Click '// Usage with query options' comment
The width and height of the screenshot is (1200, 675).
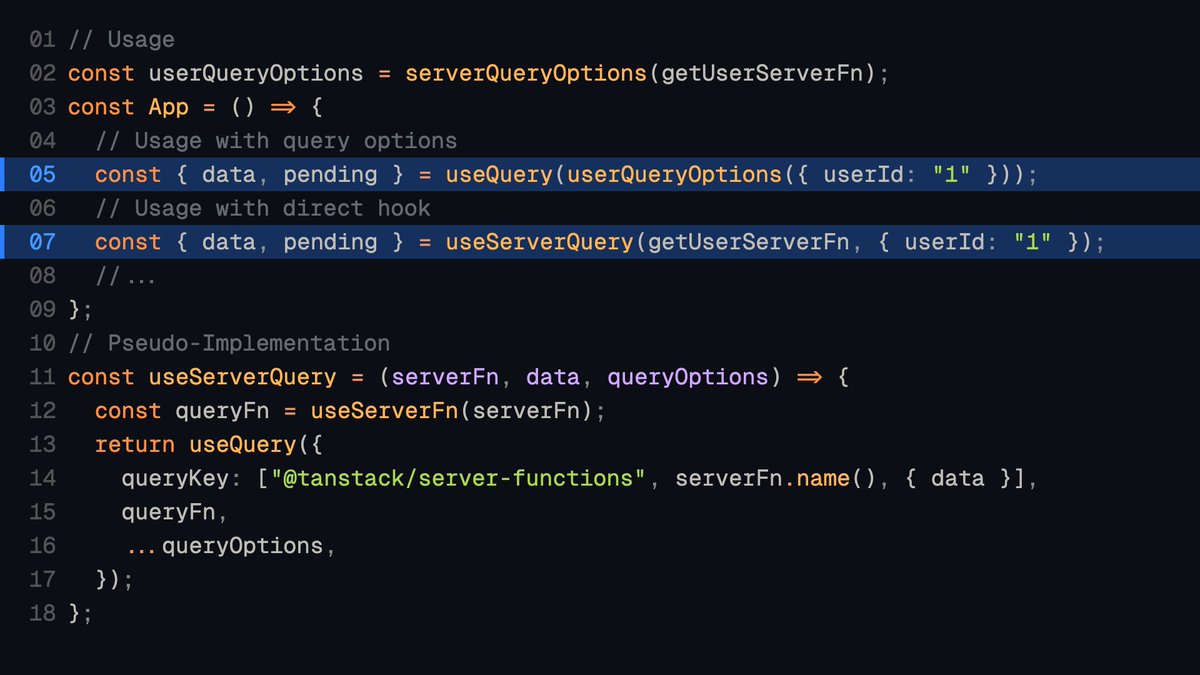(x=276, y=141)
